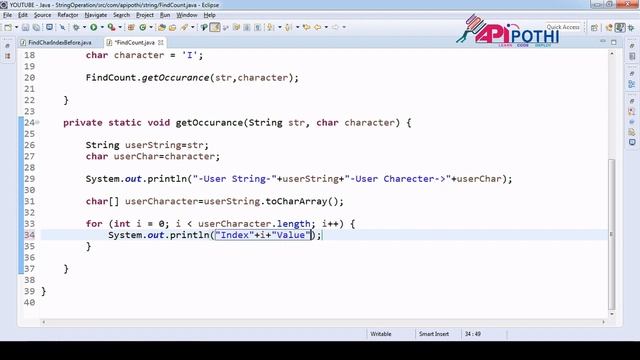
Task: Open the Source menu
Action: tap(42, 15)
